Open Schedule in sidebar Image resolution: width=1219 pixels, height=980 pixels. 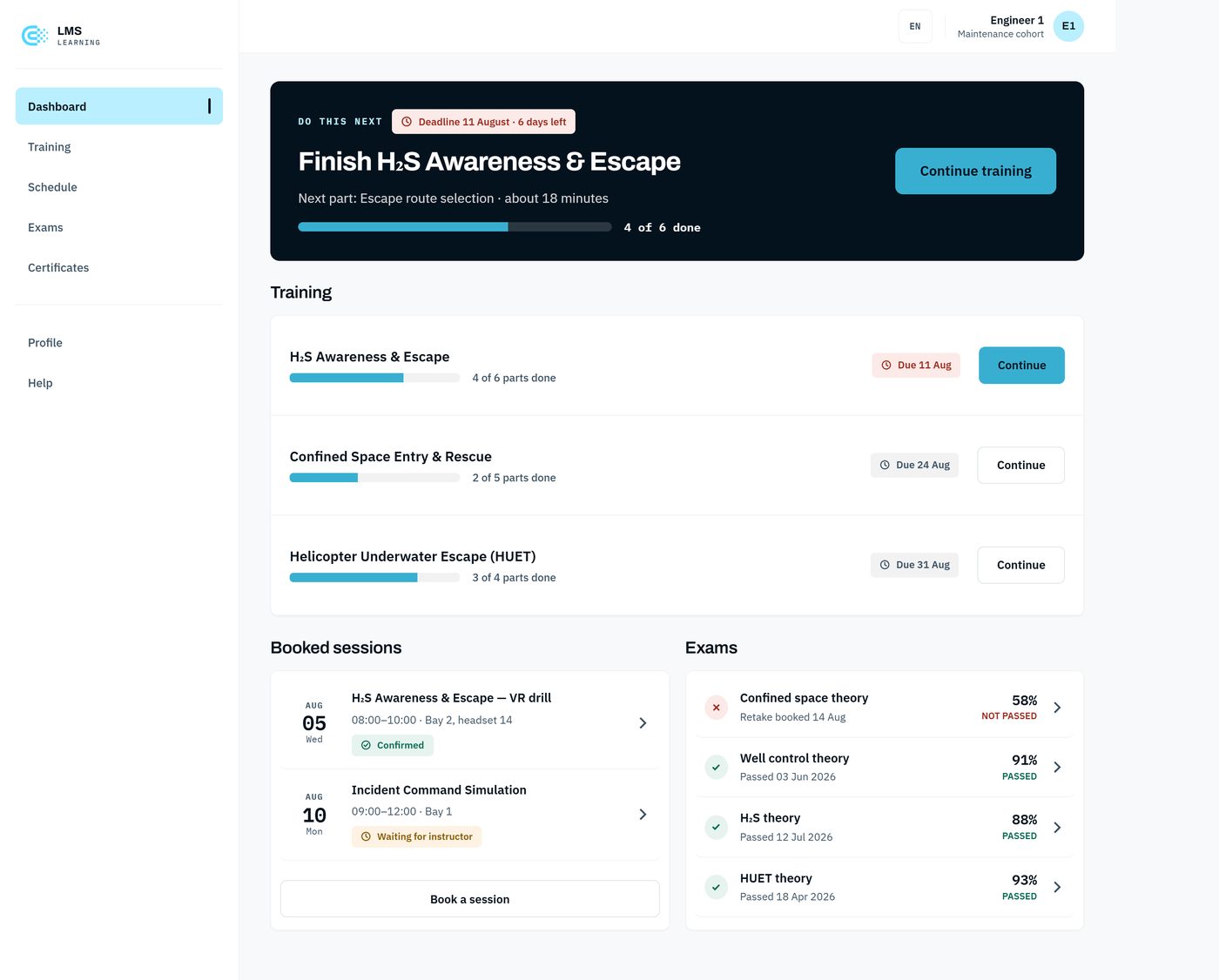[x=119, y=187]
